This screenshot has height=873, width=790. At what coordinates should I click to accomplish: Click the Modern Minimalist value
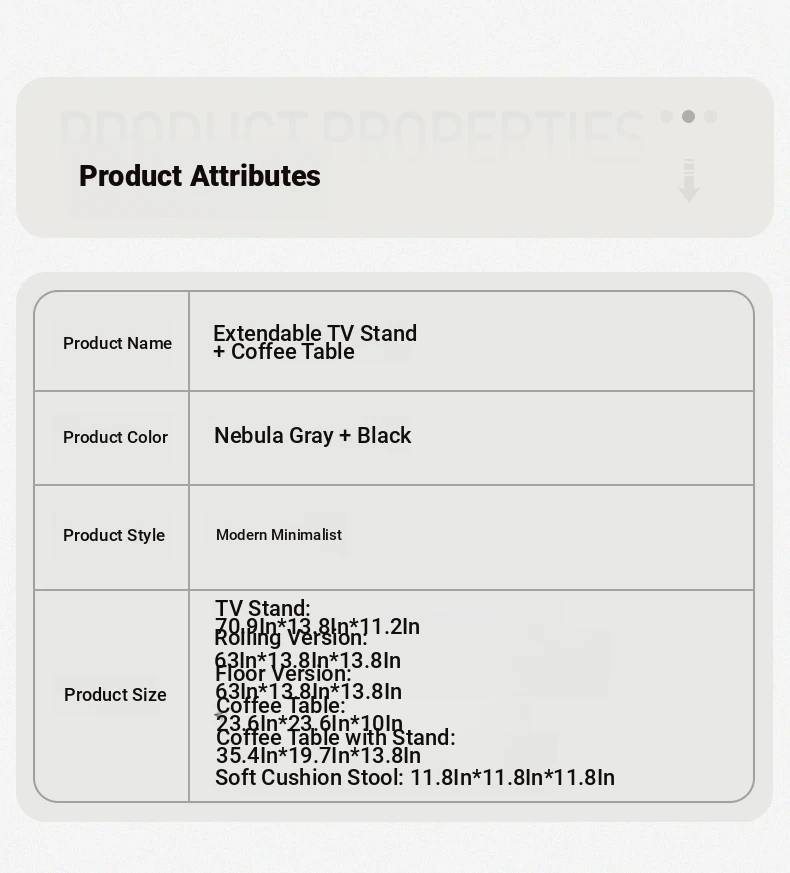pyautogui.click(x=279, y=534)
